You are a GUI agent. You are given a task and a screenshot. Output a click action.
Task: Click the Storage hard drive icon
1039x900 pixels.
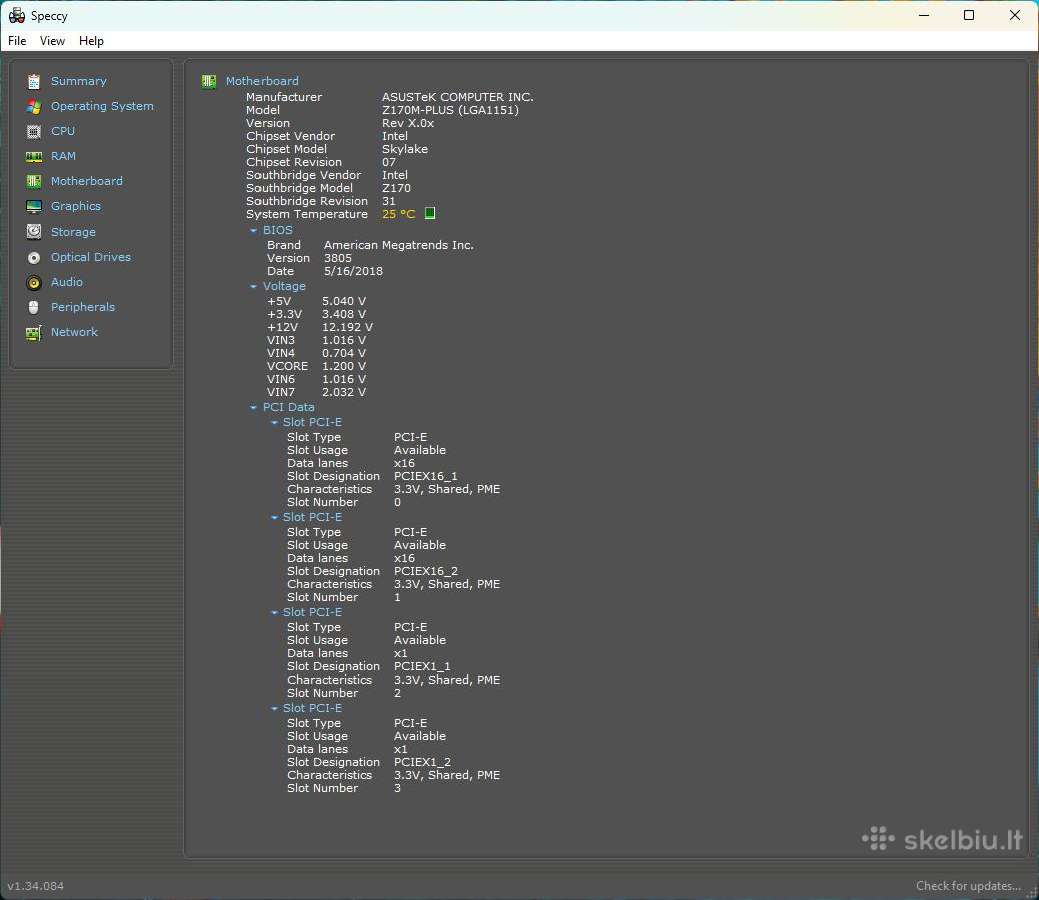[34, 232]
